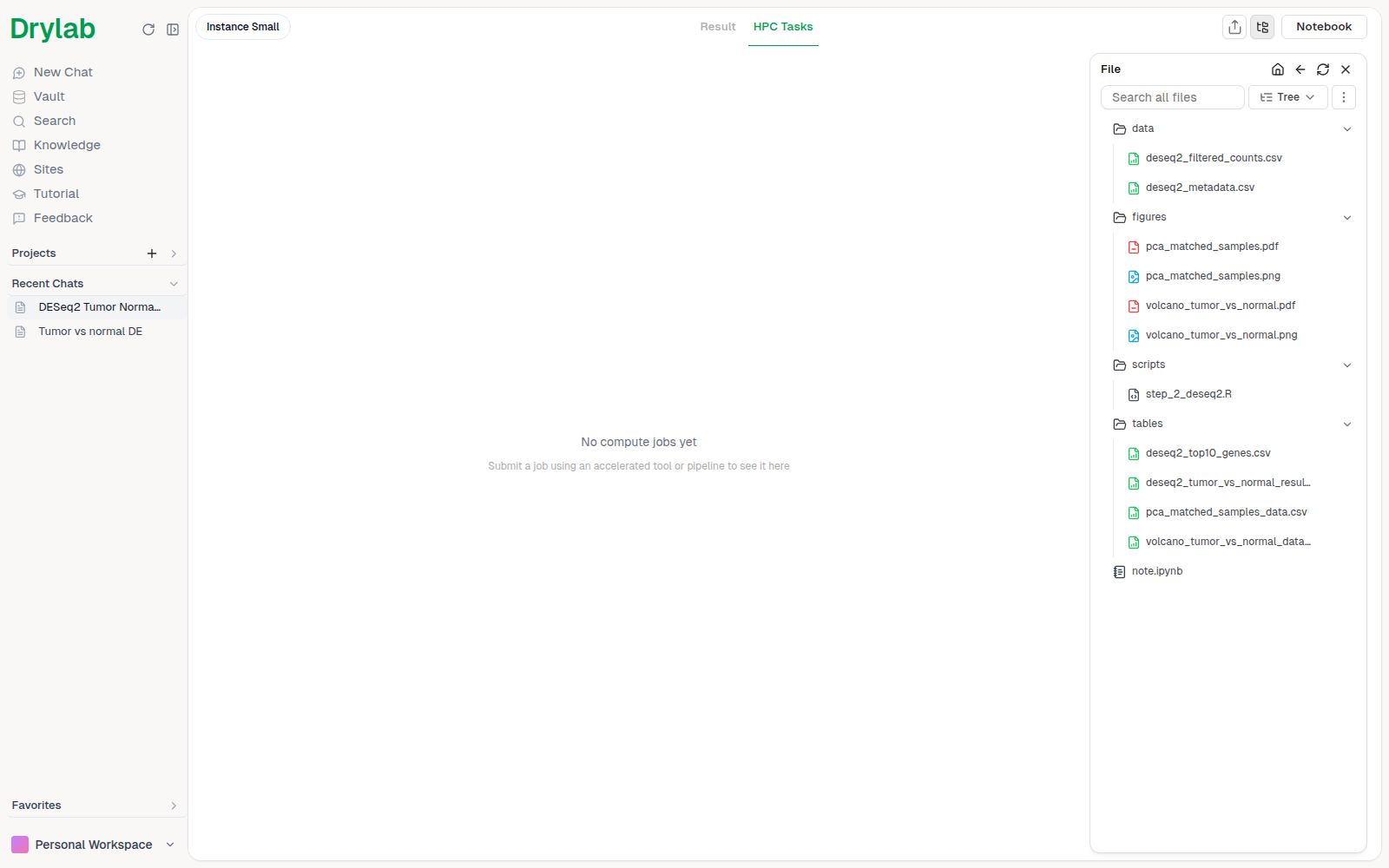Collapse the left sidebar panel icon
Viewport: 1389px width, 868px height.
pyautogui.click(x=173, y=30)
